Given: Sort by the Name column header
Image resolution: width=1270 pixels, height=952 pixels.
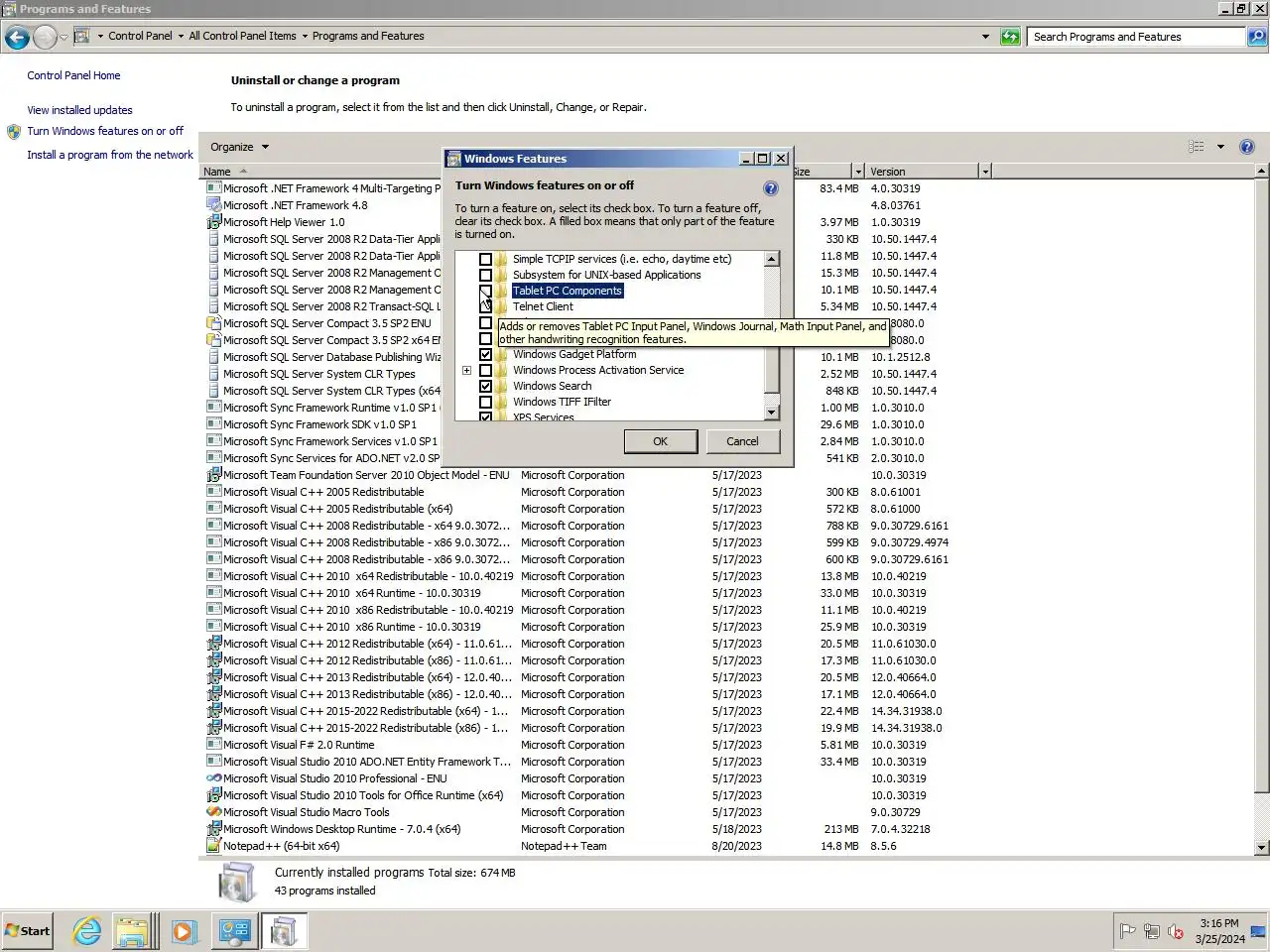Looking at the screenshot, I should pyautogui.click(x=321, y=172).
